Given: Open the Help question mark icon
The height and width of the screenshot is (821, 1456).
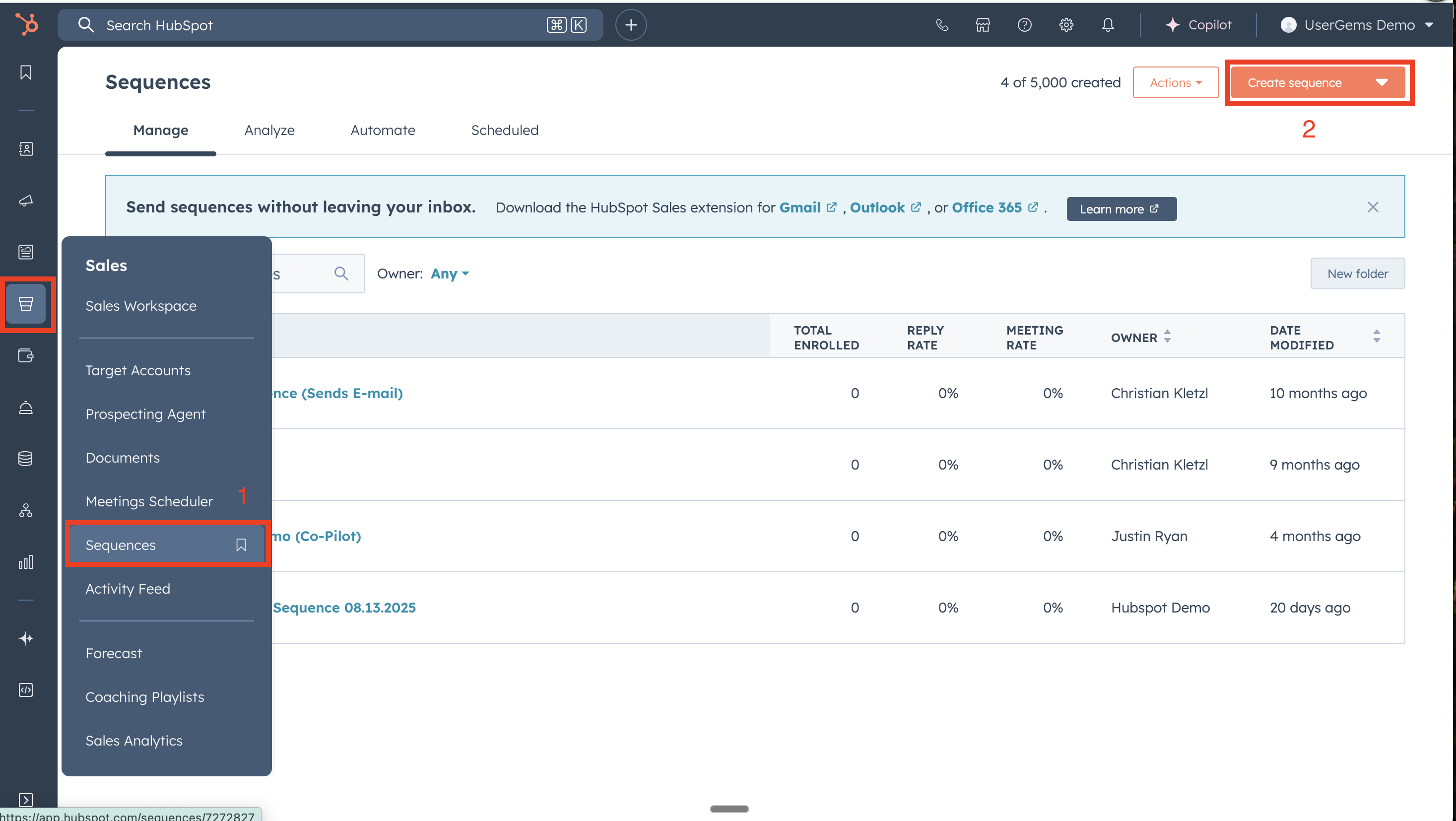Looking at the screenshot, I should coord(1024,25).
